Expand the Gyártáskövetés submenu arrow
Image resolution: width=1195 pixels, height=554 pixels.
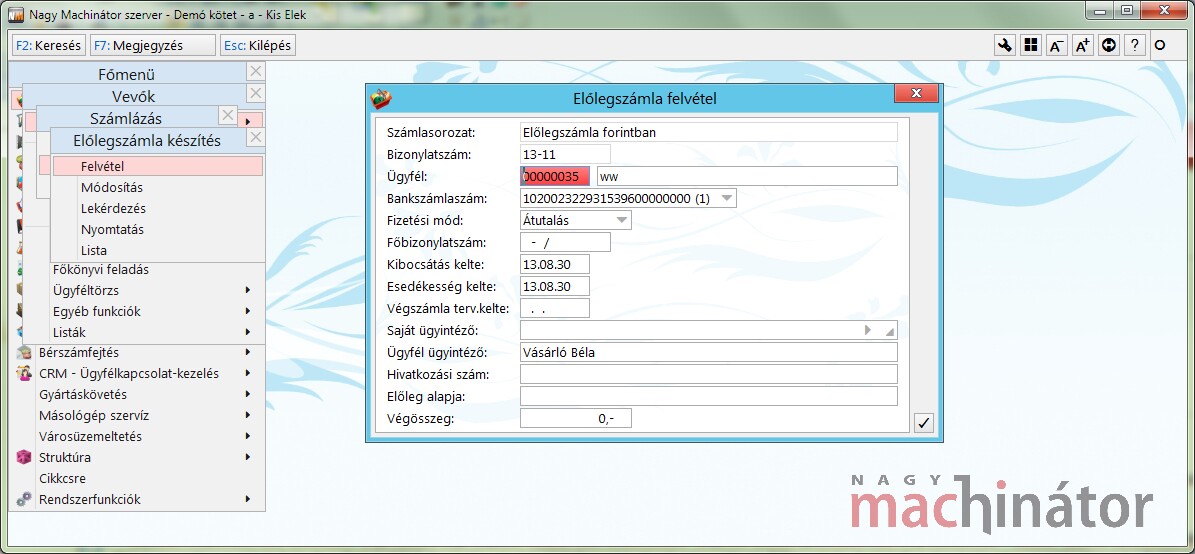pos(248,395)
